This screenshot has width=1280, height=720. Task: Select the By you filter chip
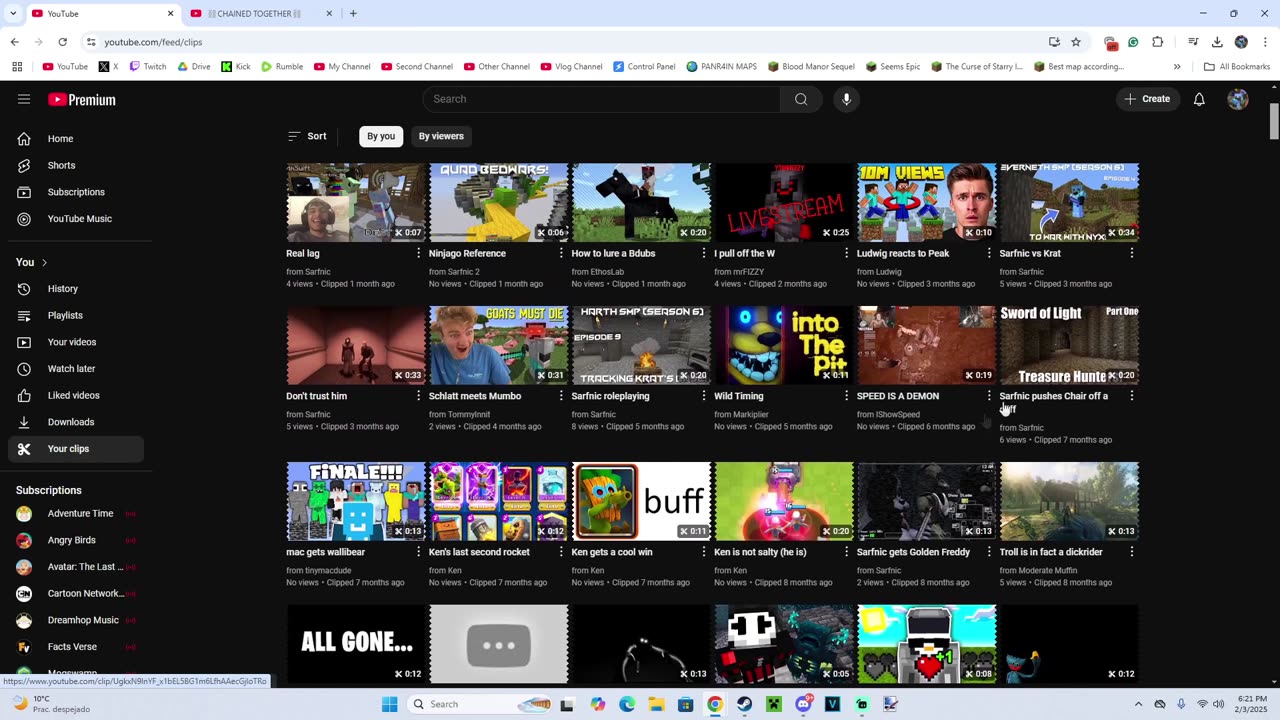(381, 136)
